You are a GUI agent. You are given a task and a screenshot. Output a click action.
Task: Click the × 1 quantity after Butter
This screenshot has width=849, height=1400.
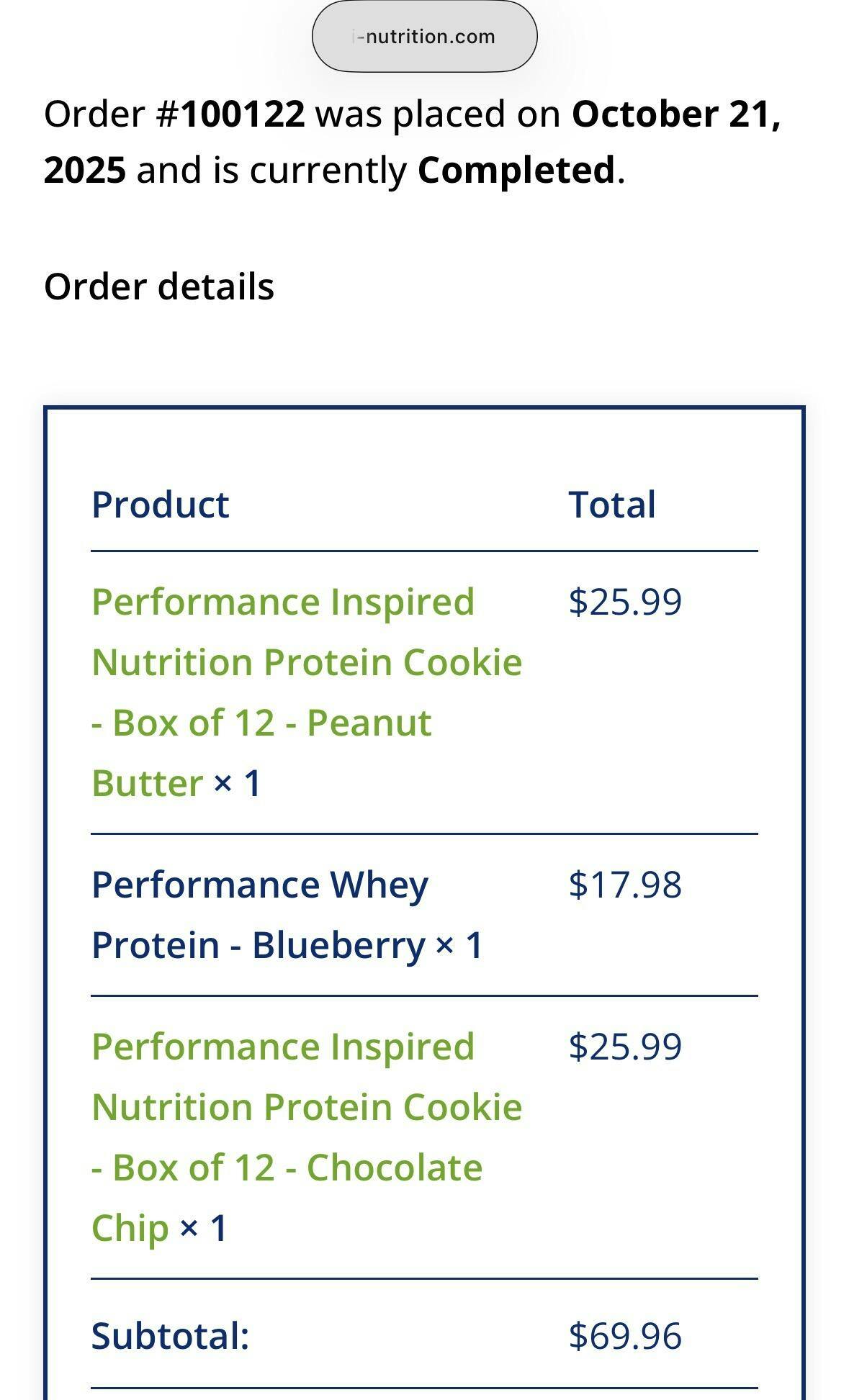coord(237,783)
